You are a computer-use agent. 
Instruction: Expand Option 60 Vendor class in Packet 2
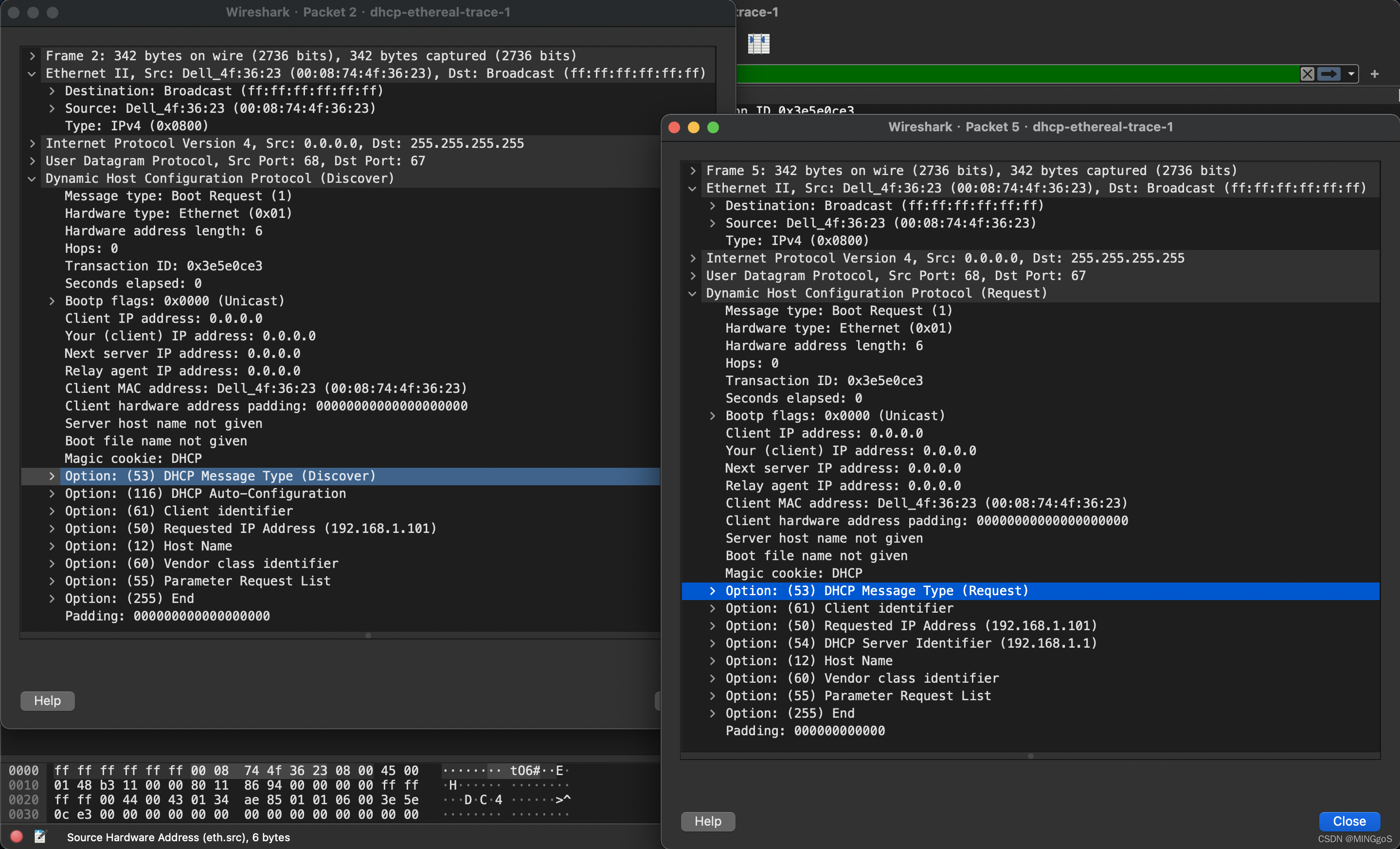[x=52, y=564]
